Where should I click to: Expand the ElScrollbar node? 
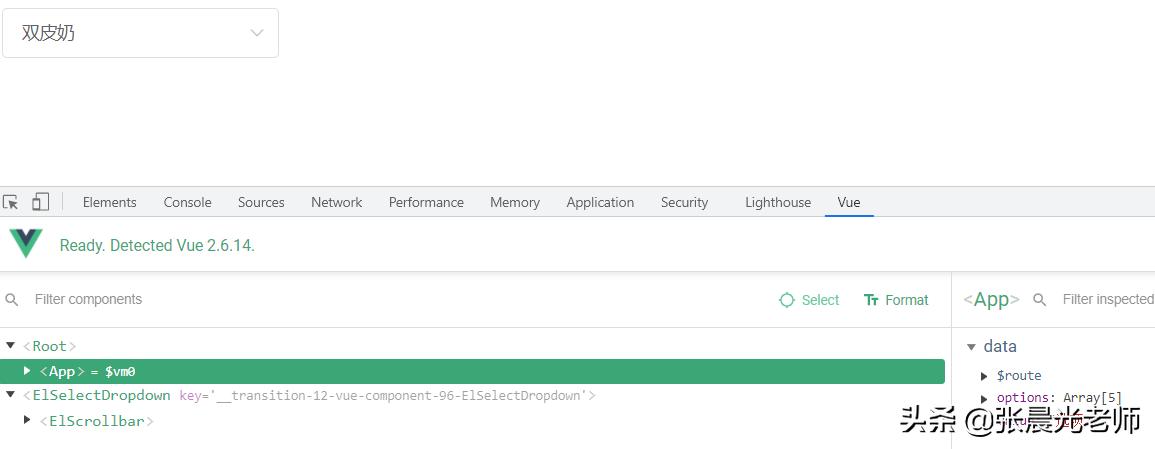click(x=28, y=421)
